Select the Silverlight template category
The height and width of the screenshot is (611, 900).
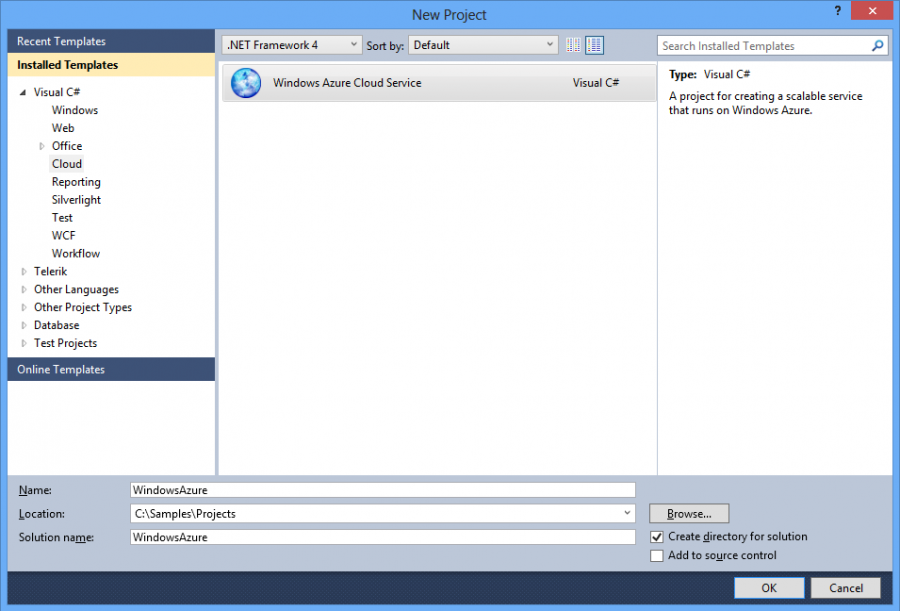tap(76, 199)
